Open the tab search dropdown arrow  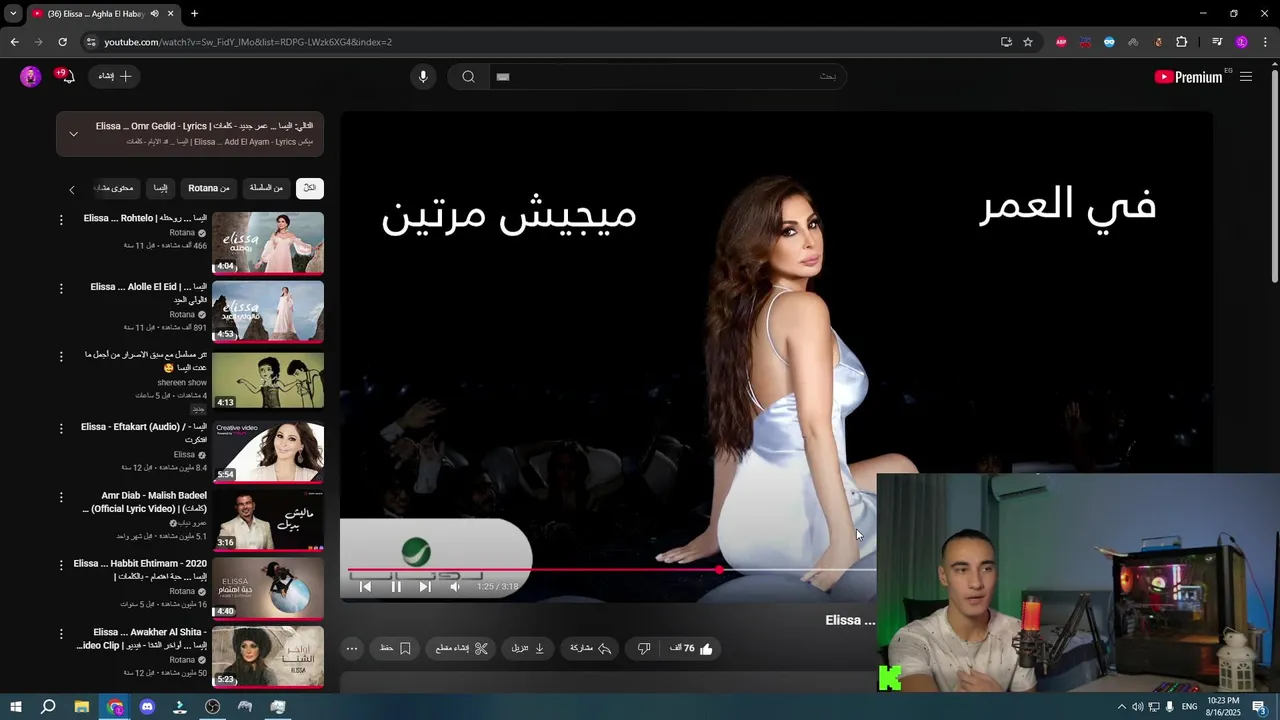pyautogui.click(x=13, y=14)
